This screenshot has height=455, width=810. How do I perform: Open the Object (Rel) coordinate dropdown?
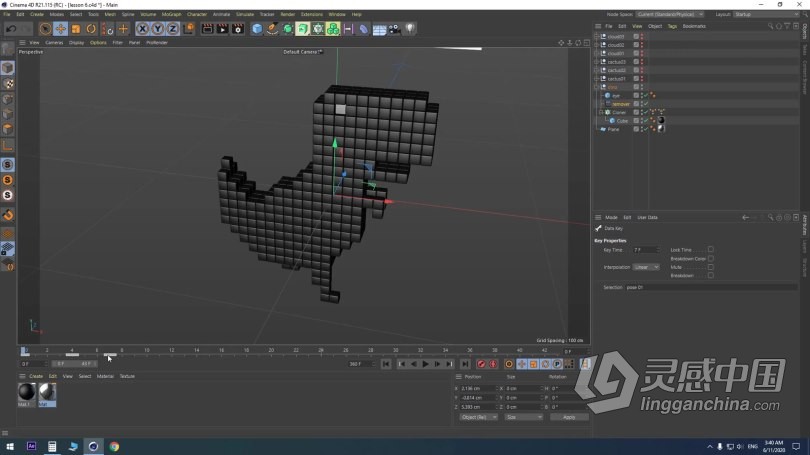pyautogui.click(x=478, y=417)
